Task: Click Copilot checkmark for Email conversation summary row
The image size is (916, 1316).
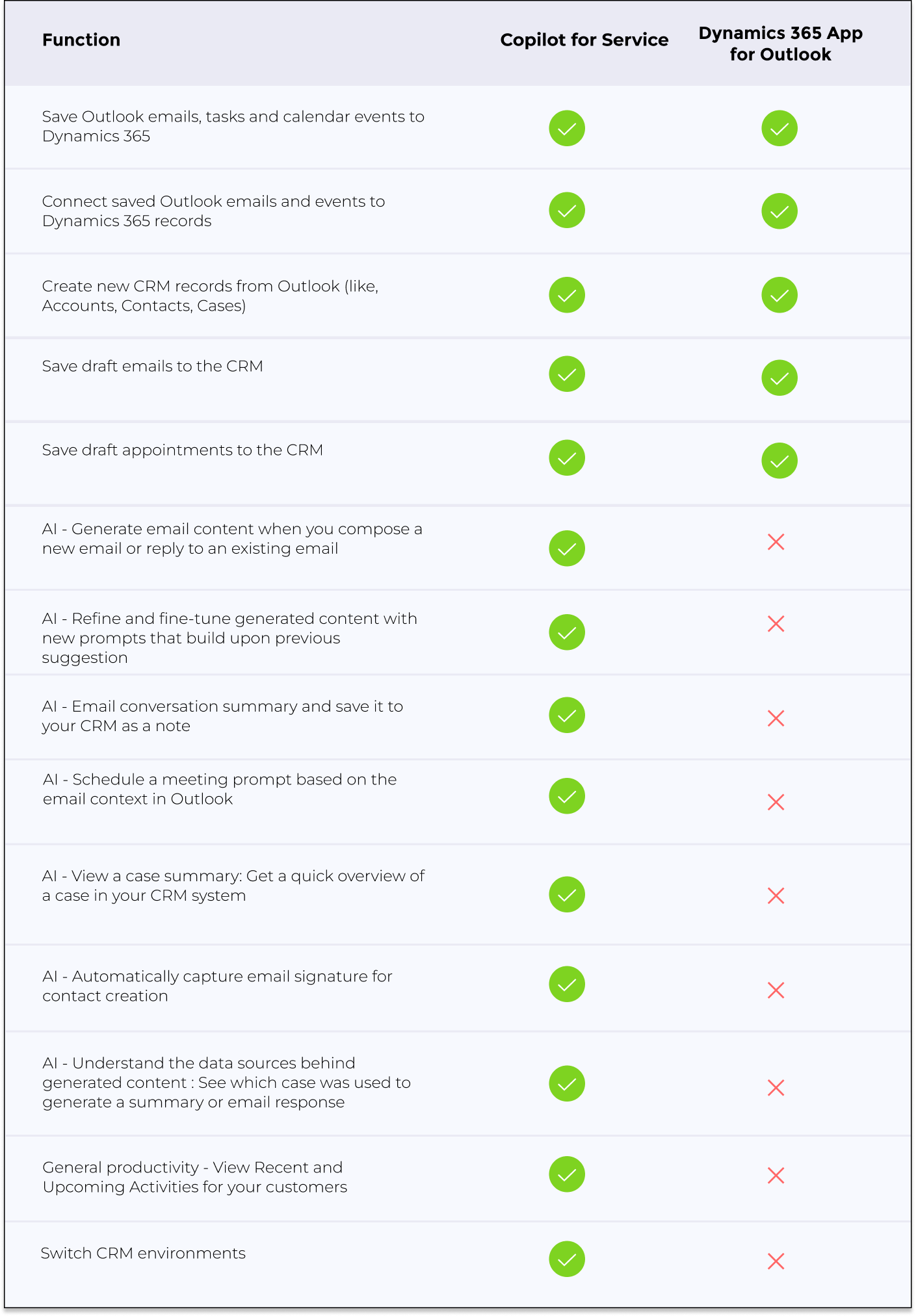Action: 567,716
